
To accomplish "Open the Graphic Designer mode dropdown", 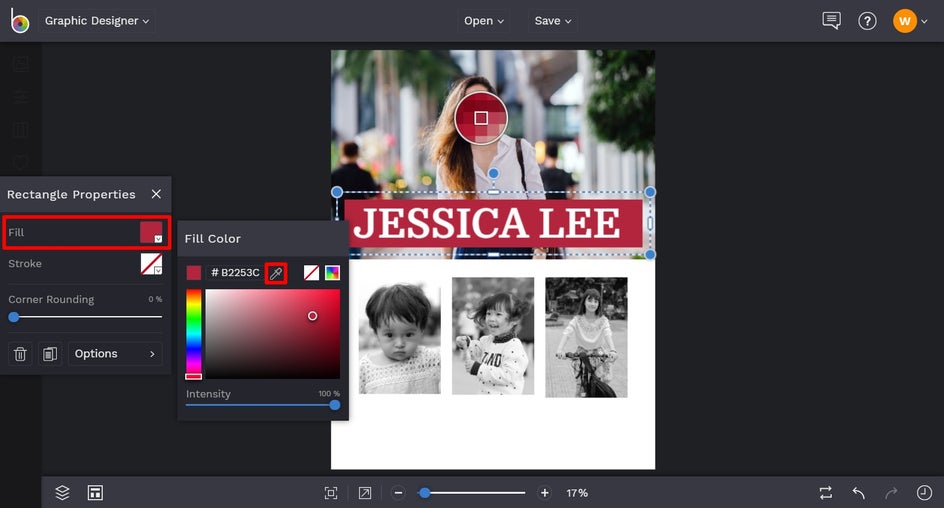I will [x=97, y=21].
